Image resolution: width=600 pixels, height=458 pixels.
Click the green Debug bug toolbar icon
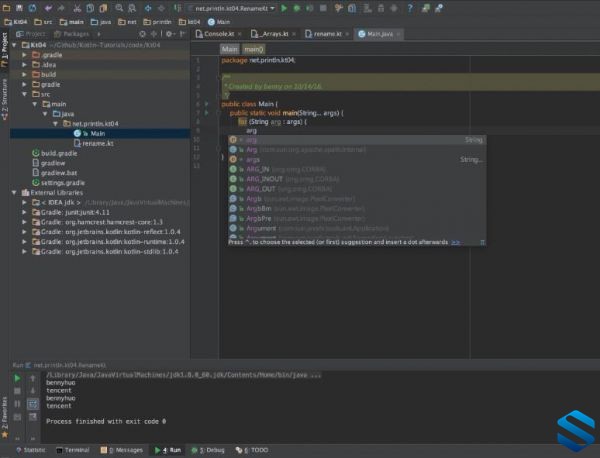pos(297,8)
